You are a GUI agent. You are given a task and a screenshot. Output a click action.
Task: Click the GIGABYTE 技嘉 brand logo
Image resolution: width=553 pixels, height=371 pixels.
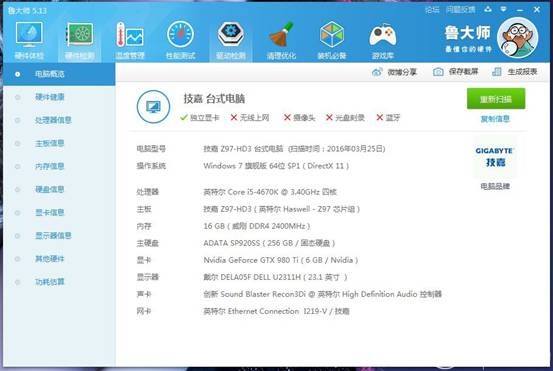(x=494, y=157)
